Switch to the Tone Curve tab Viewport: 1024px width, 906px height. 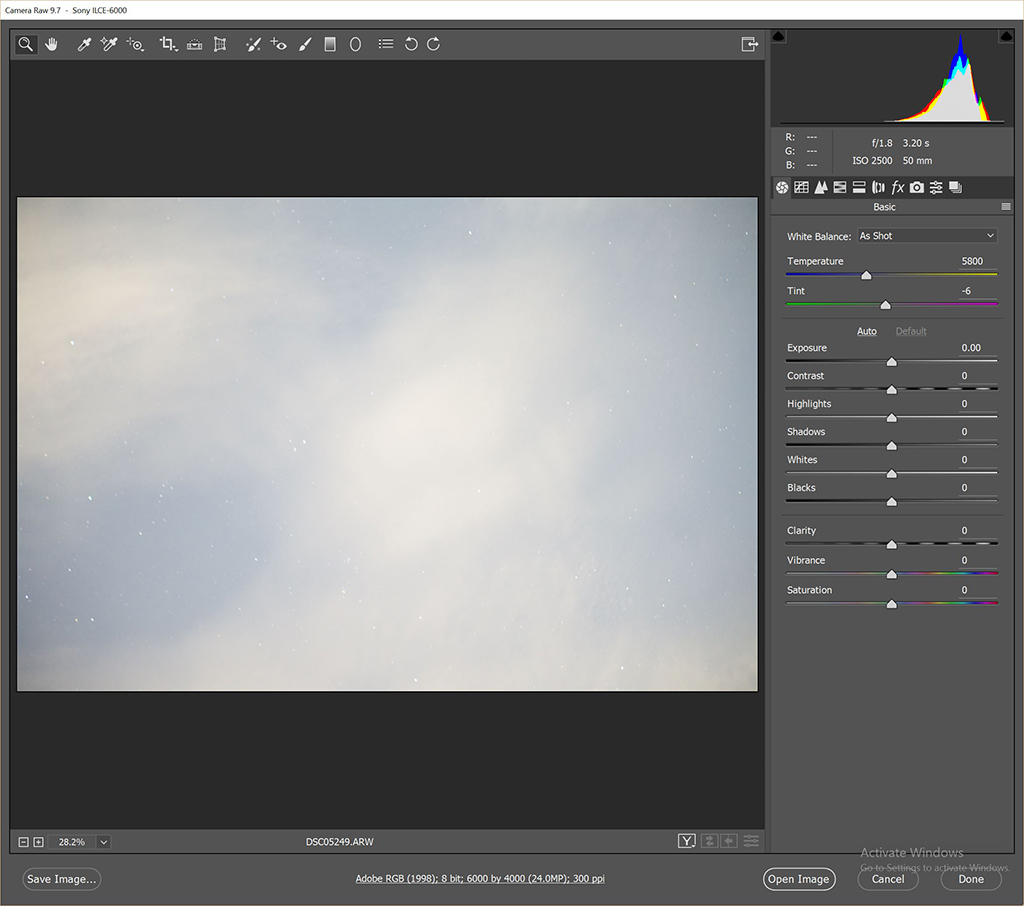(x=801, y=187)
